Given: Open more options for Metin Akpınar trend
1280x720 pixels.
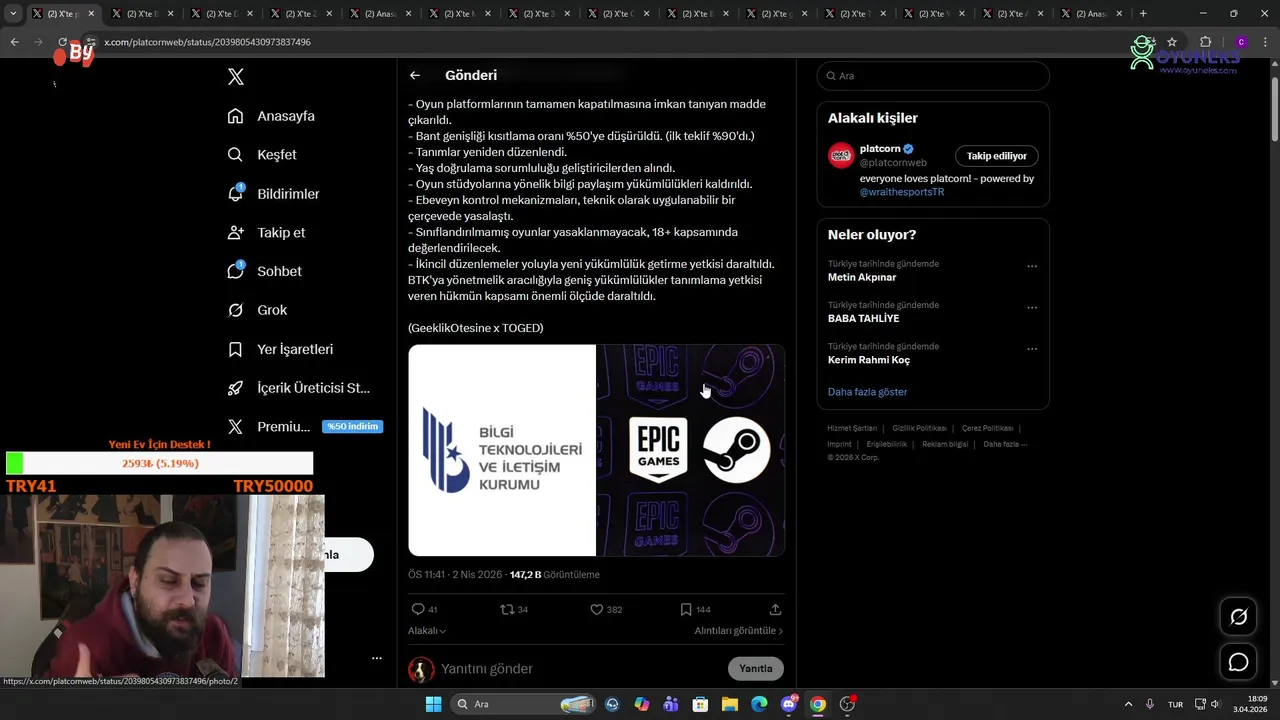Looking at the screenshot, I should 1032,266.
